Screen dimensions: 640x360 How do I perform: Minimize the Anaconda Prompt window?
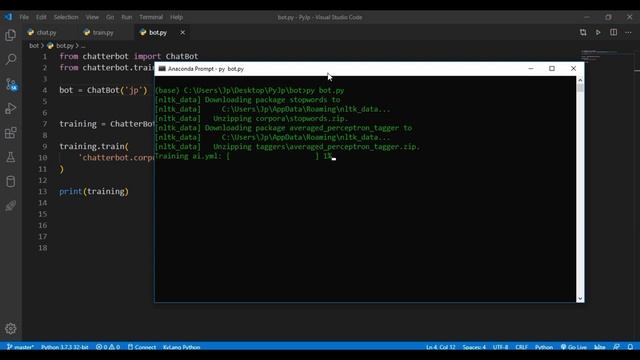click(x=531, y=69)
